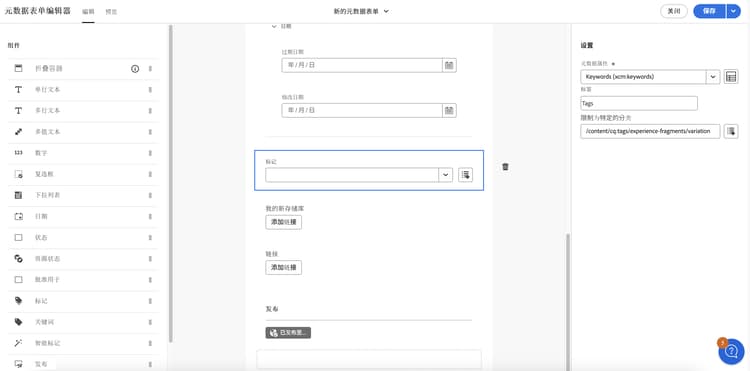This screenshot has width=750, height=371.
Task: Click the /content/cq:tags taxonomy path field
Action: point(650,131)
